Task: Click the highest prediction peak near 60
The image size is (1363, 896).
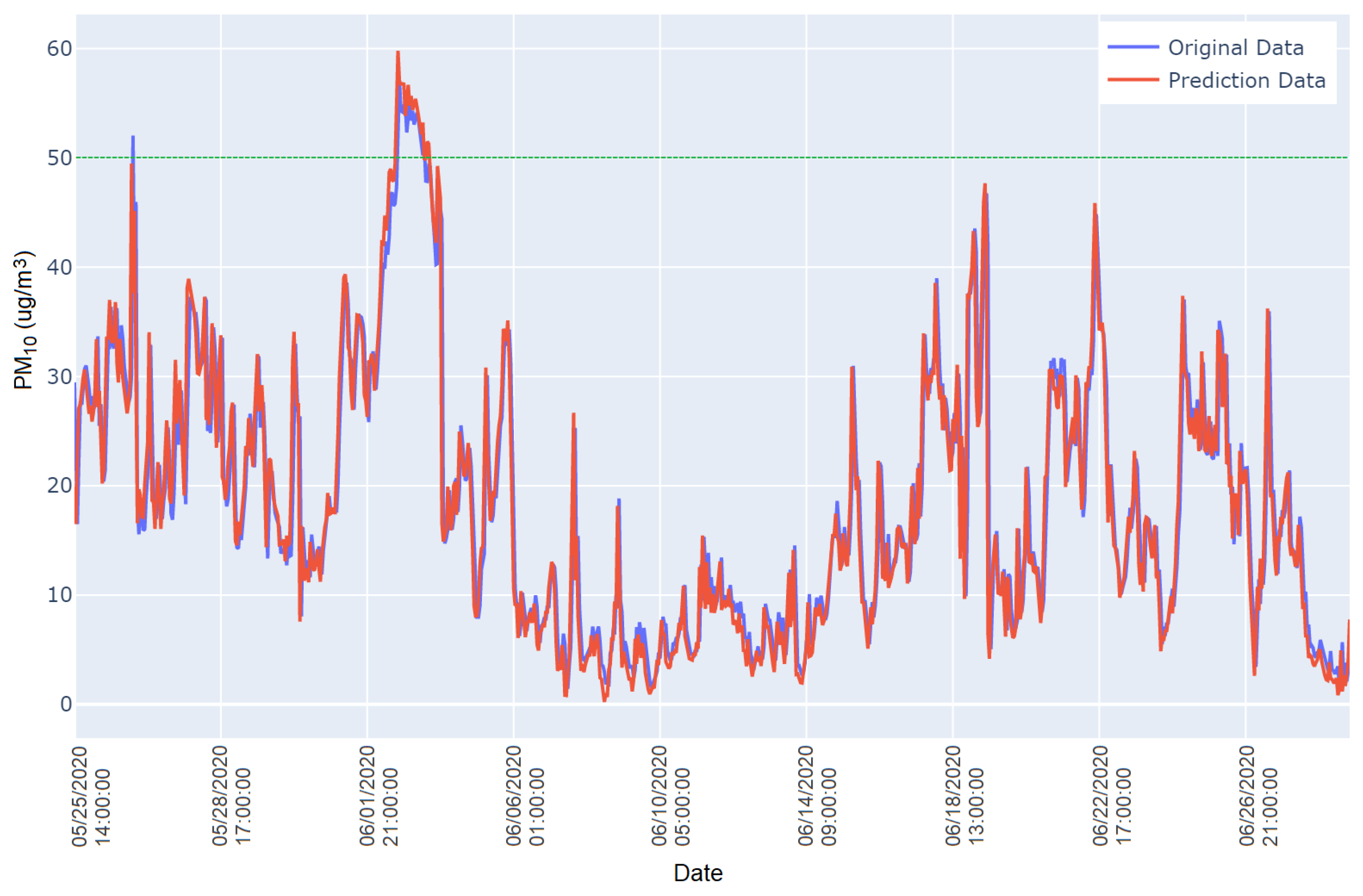Action: (398, 53)
